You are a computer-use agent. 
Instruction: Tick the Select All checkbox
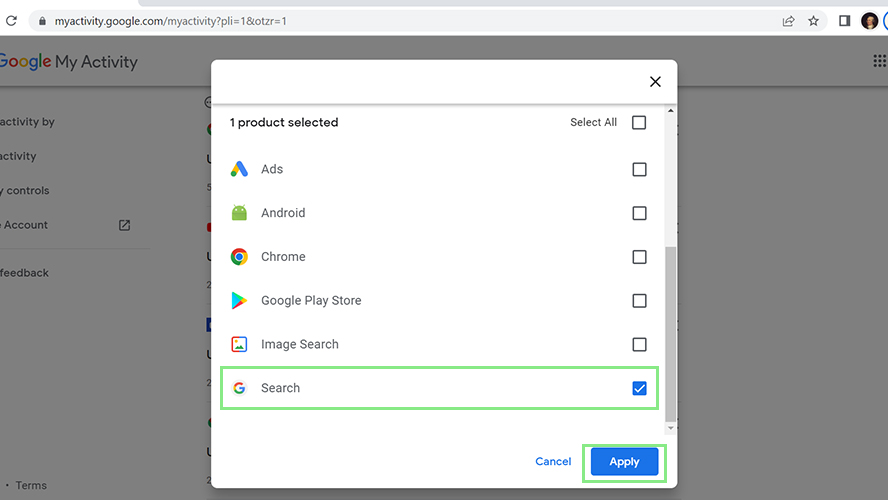coord(639,122)
